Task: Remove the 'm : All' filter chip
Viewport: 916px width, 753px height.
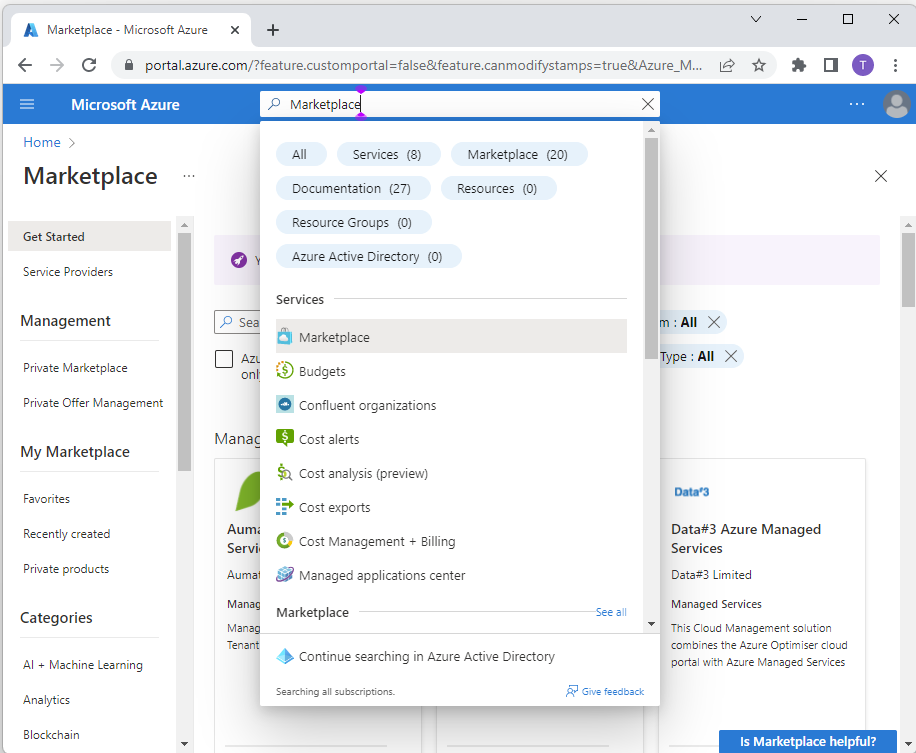Action: point(713,322)
